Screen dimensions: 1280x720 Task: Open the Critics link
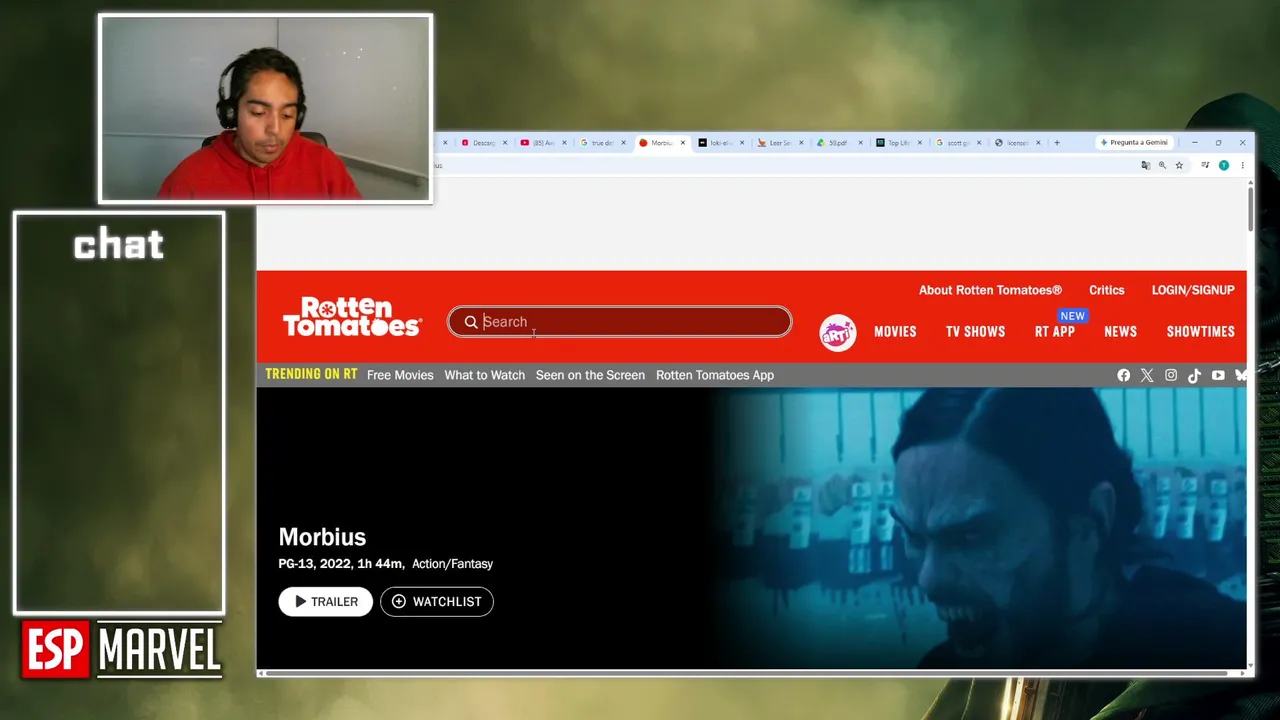(1107, 290)
